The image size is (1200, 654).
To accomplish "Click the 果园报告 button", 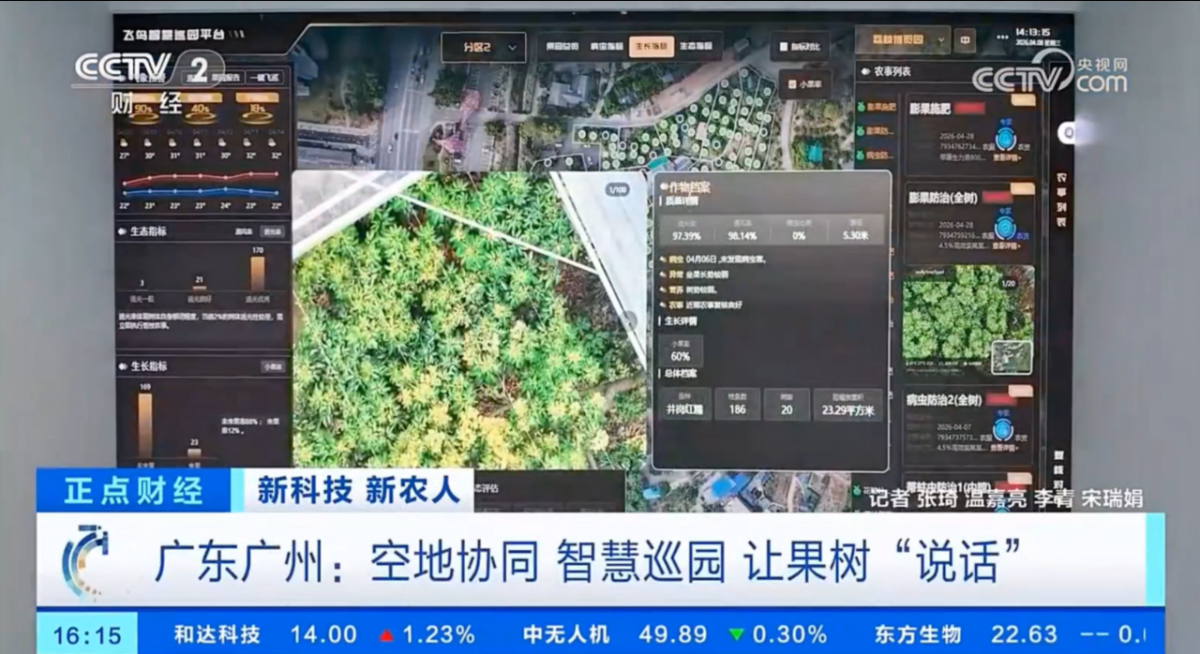I will click(224, 77).
